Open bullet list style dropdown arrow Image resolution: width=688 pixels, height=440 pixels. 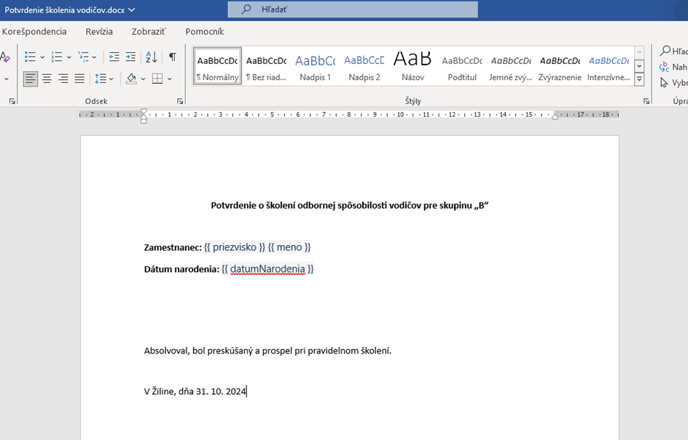pyautogui.click(x=43, y=57)
